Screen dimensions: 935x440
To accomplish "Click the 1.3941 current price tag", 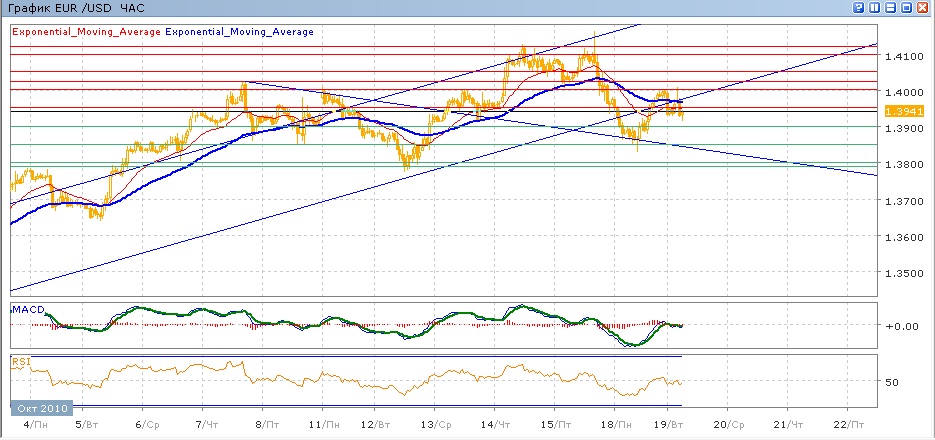I will click(x=902, y=112).
